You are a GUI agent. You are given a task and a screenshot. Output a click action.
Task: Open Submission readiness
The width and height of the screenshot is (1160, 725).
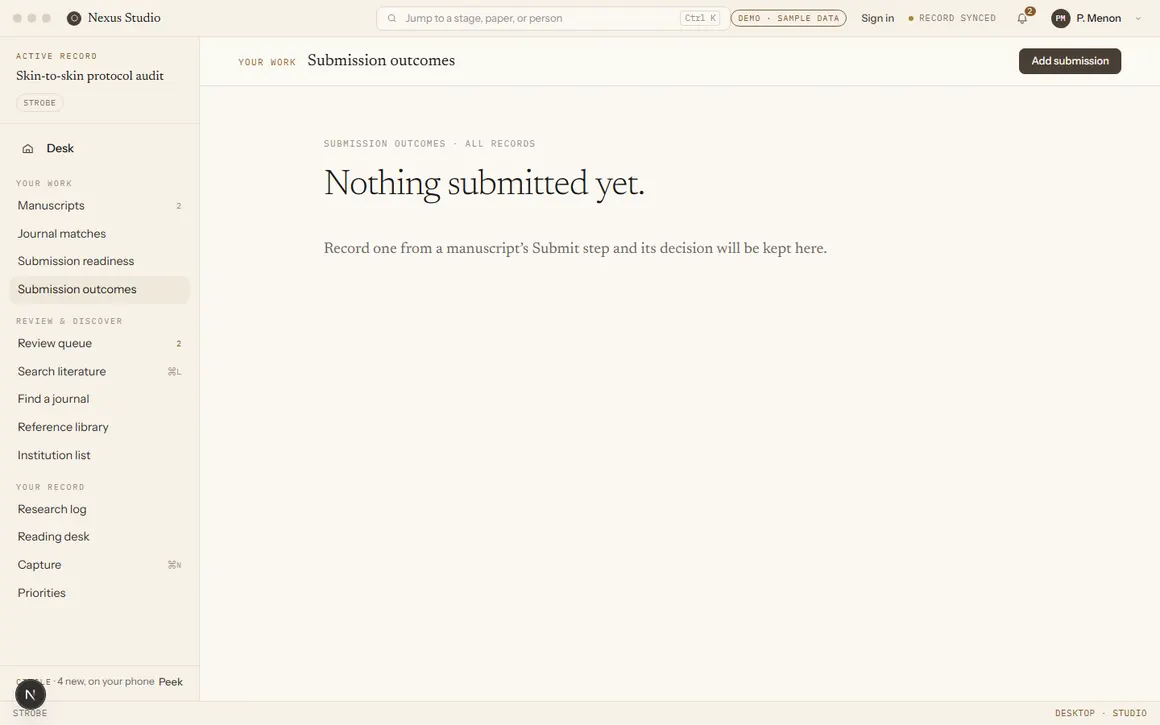99,261
